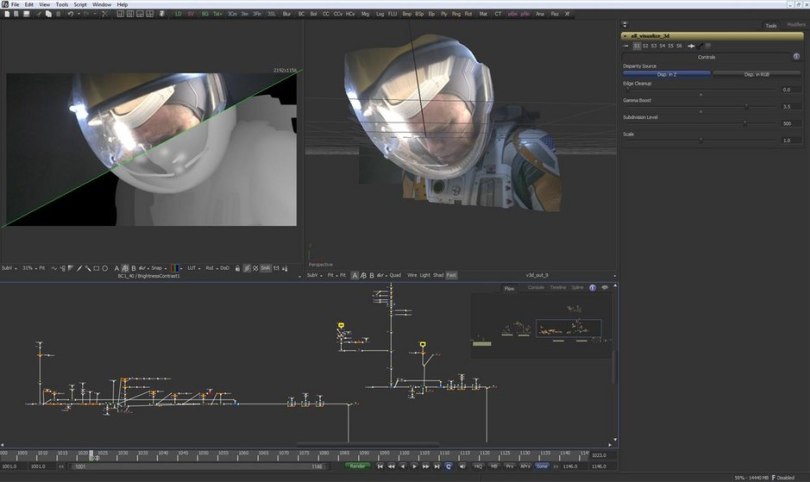Switch to the Flow tab
Screen dimensions: 810x482
coord(509,288)
